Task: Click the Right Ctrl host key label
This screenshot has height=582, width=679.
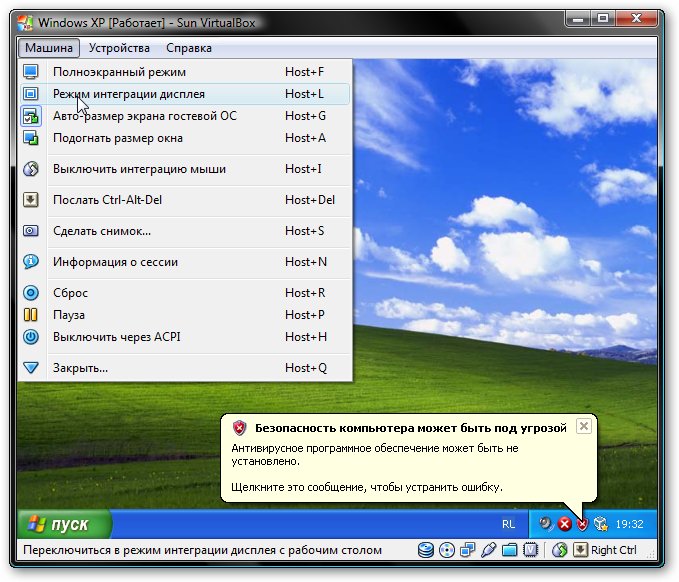Action: click(614, 550)
